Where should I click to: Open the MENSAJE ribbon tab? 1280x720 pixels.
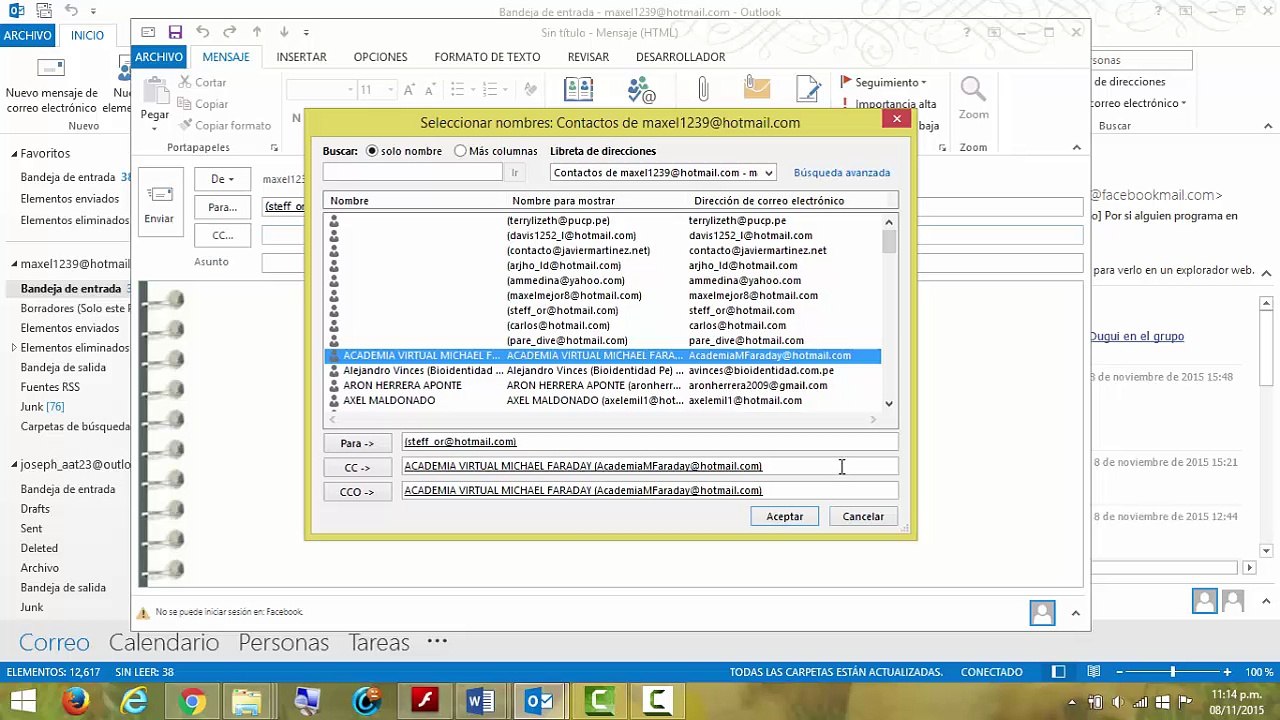(x=226, y=57)
